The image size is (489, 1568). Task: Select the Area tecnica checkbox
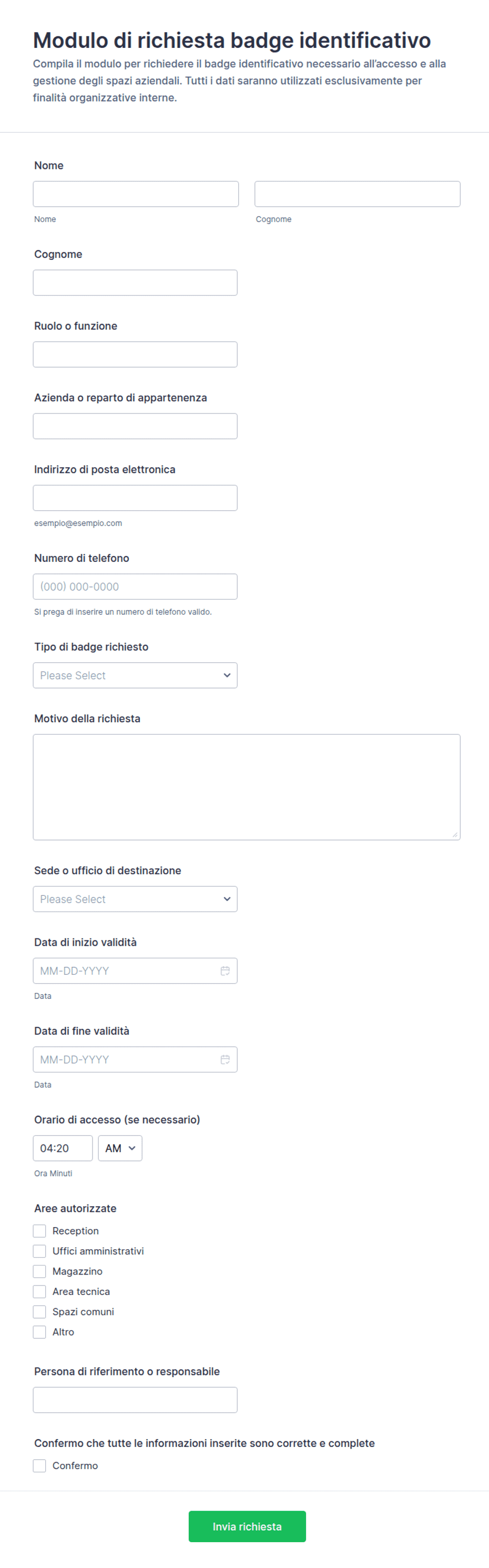coord(39,1292)
